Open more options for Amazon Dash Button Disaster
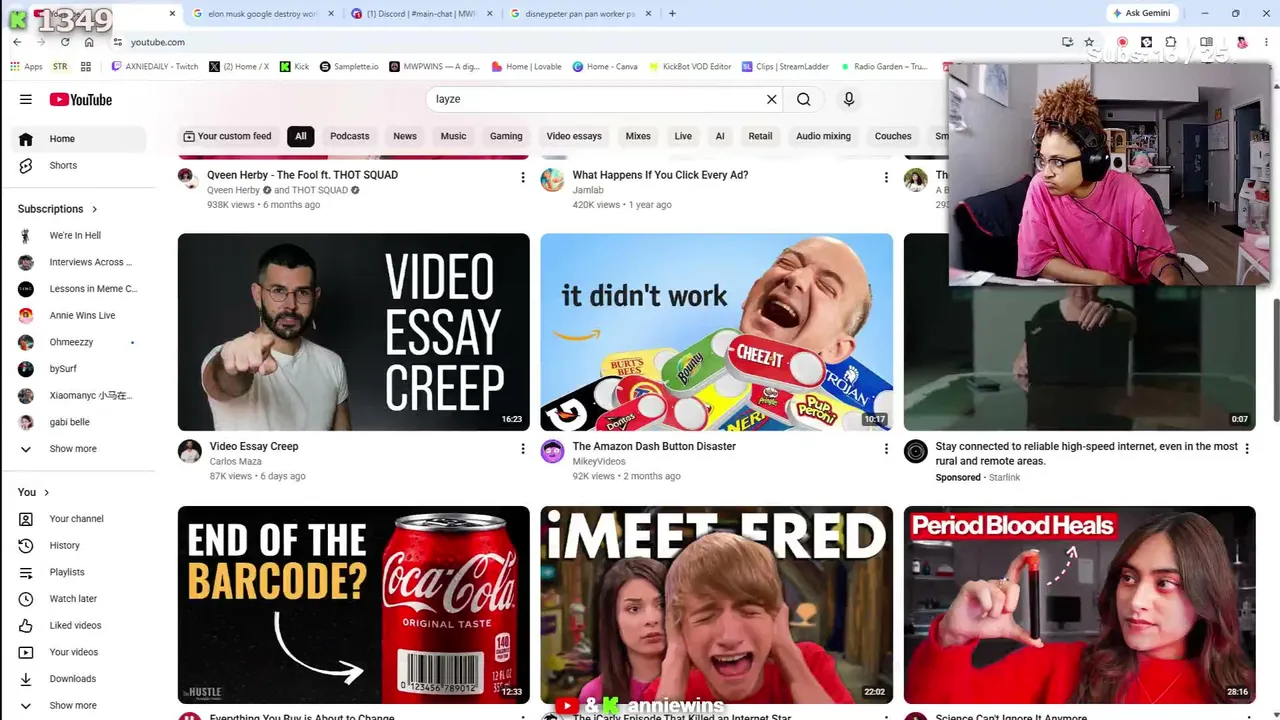 (x=885, y=449)
